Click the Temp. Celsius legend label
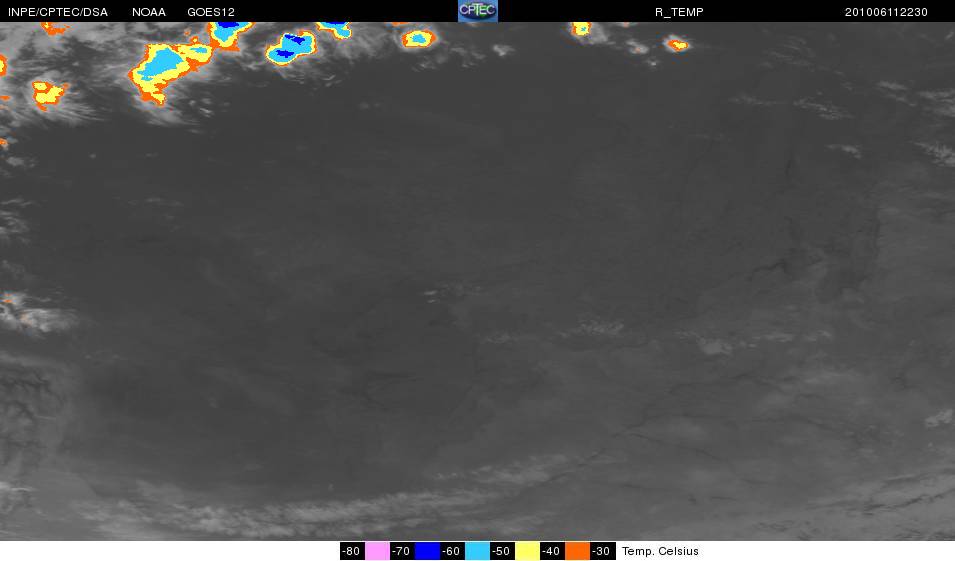The height and width of the screenshot is (561, 955). click(660, 551)
